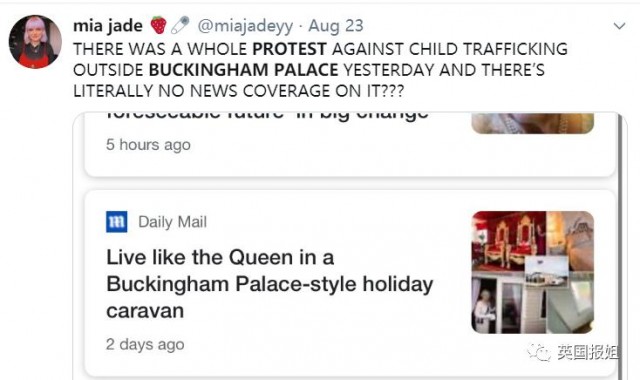Click the 5 hours ago timestamp
This screenshot has width=640, height=380.
coord(148,144)
